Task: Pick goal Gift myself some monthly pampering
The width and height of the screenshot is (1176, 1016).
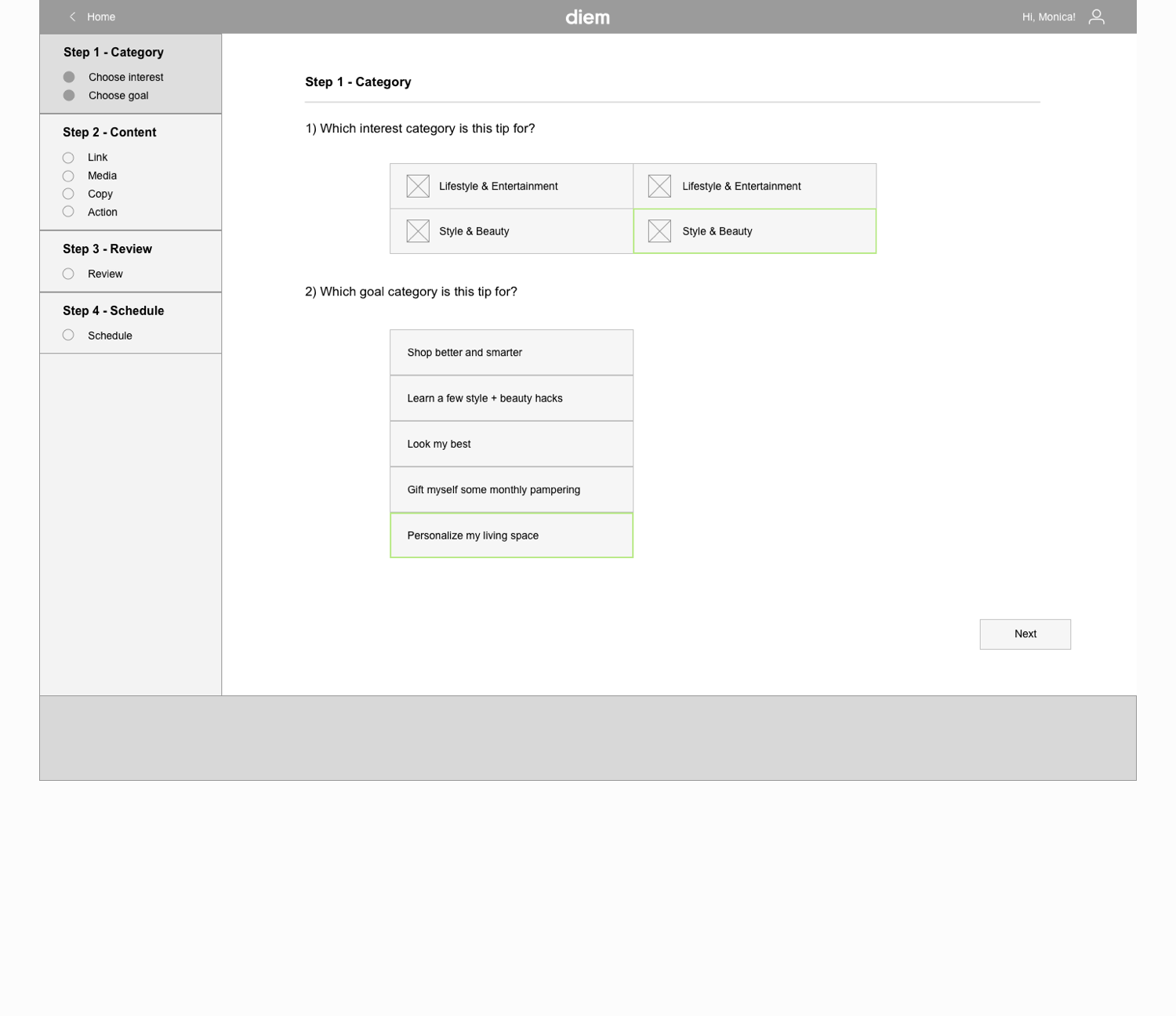Action: tap(511, 490)
